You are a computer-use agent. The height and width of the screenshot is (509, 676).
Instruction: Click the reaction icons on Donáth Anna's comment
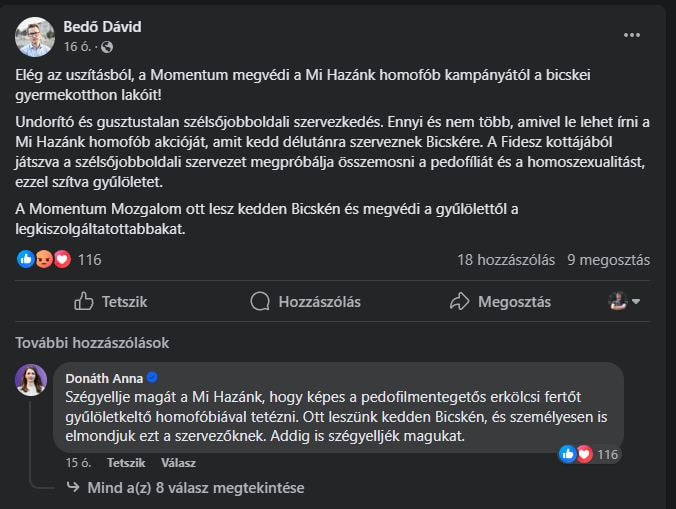[575, 454]
